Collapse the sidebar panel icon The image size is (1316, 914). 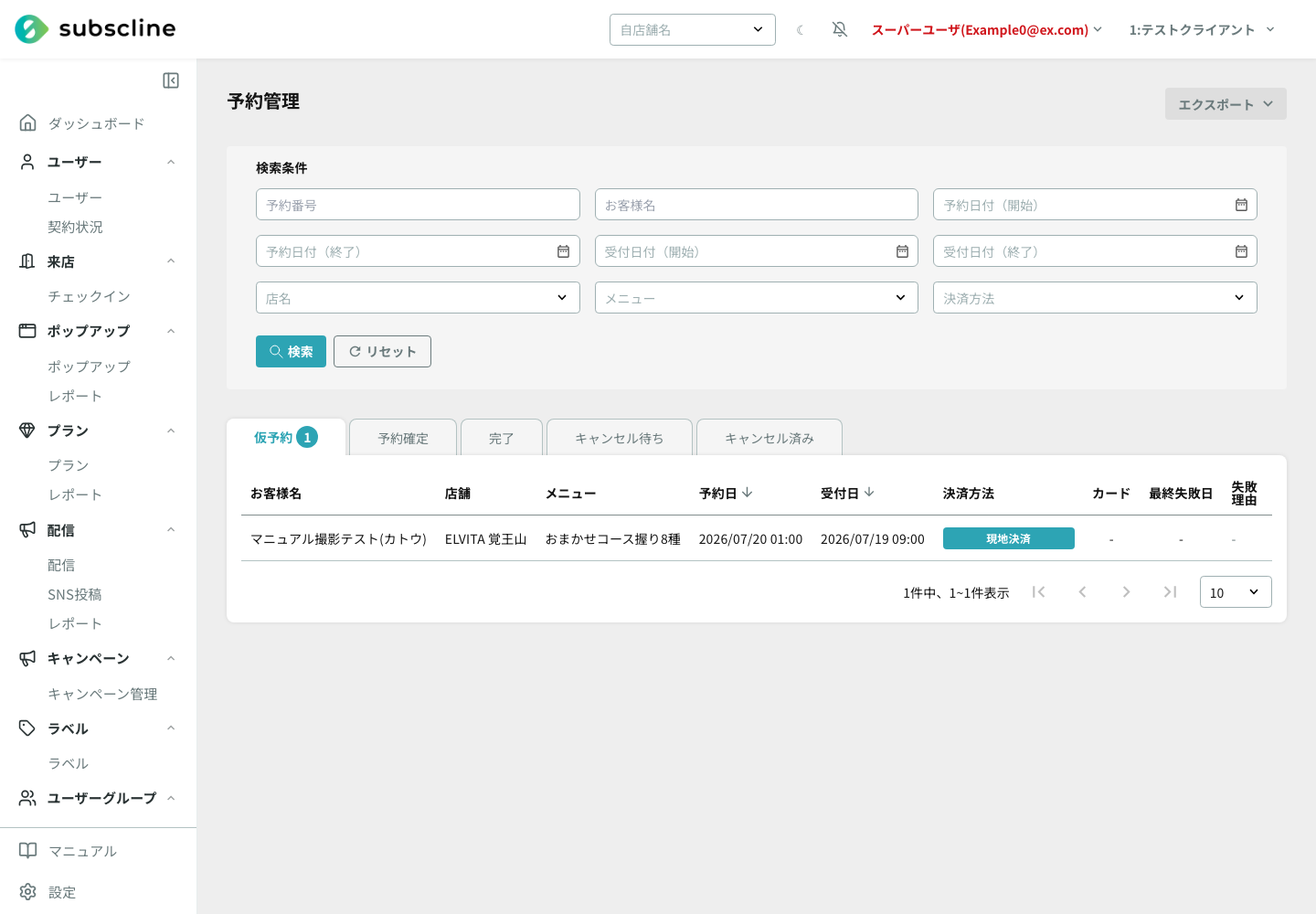tap(171, 80)
